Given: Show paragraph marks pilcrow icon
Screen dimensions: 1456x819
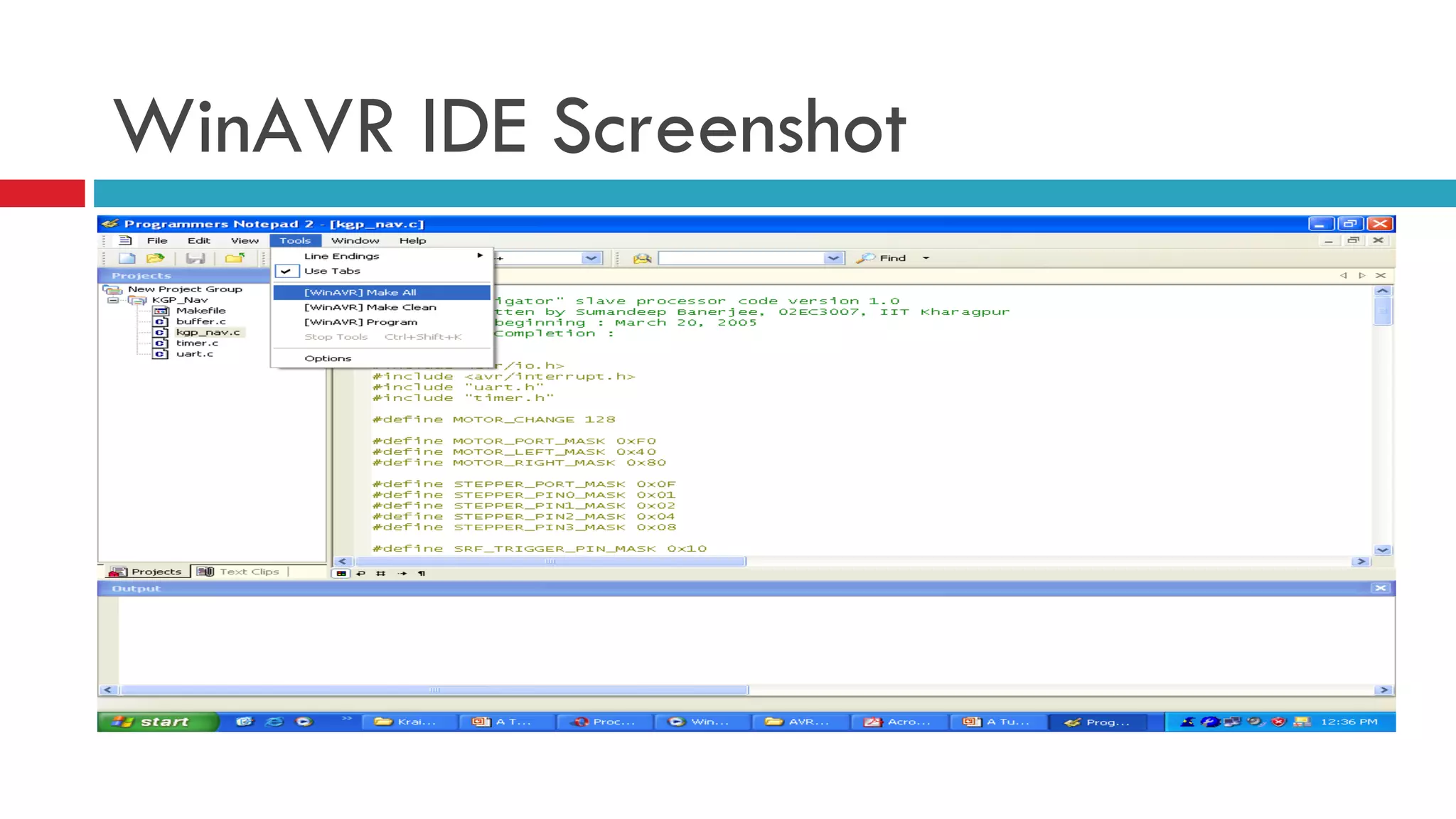Looking at the screenshot, I should 422,573.
